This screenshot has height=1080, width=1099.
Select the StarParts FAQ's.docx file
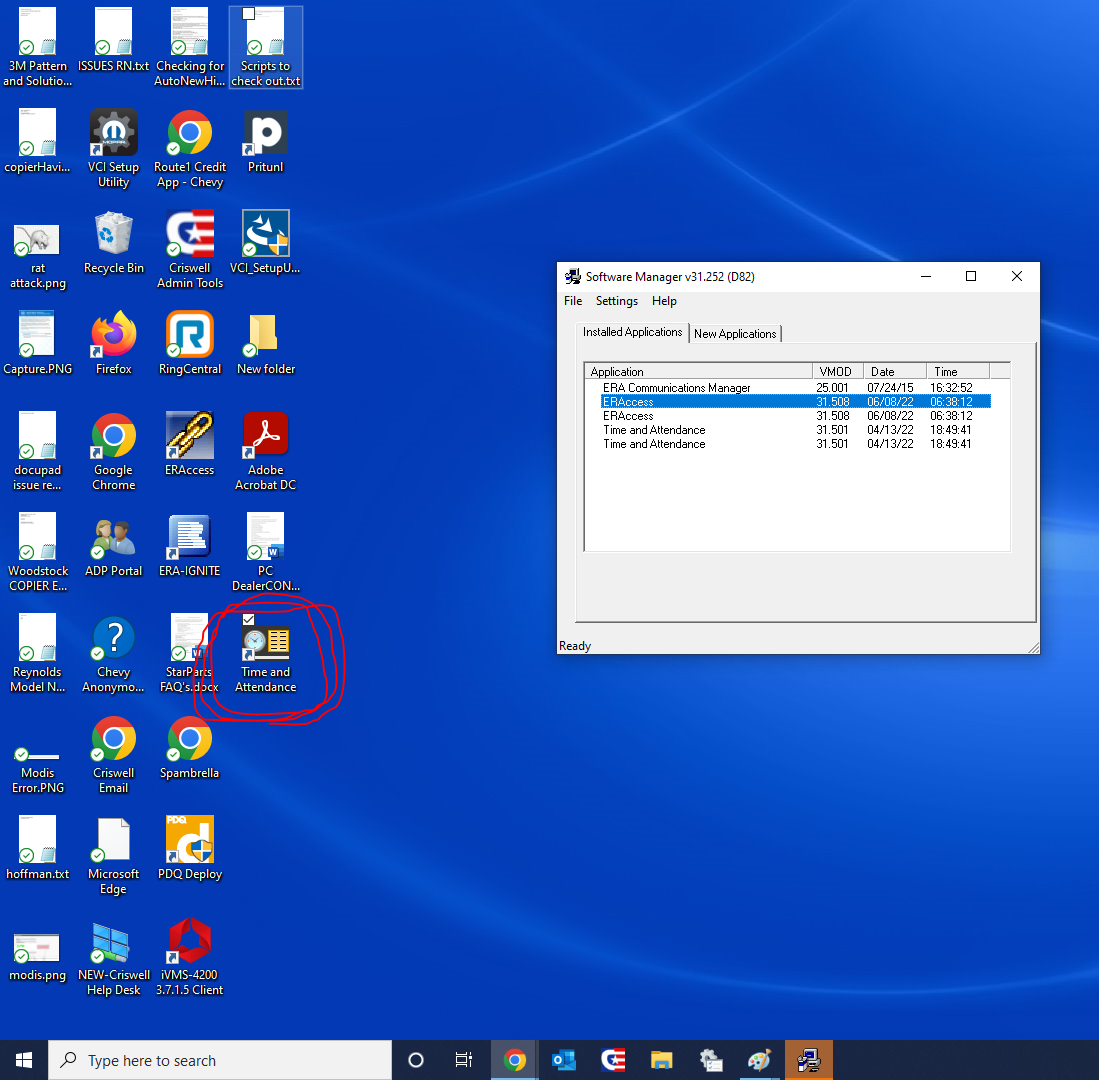click(189, 653)
